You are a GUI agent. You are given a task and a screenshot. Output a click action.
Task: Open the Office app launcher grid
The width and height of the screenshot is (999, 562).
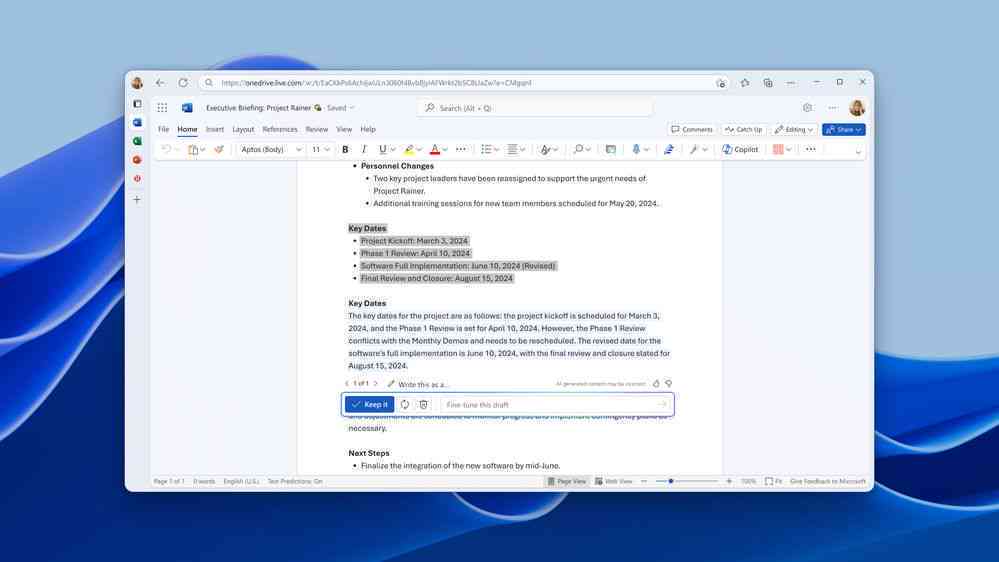[x=162, y=108]
